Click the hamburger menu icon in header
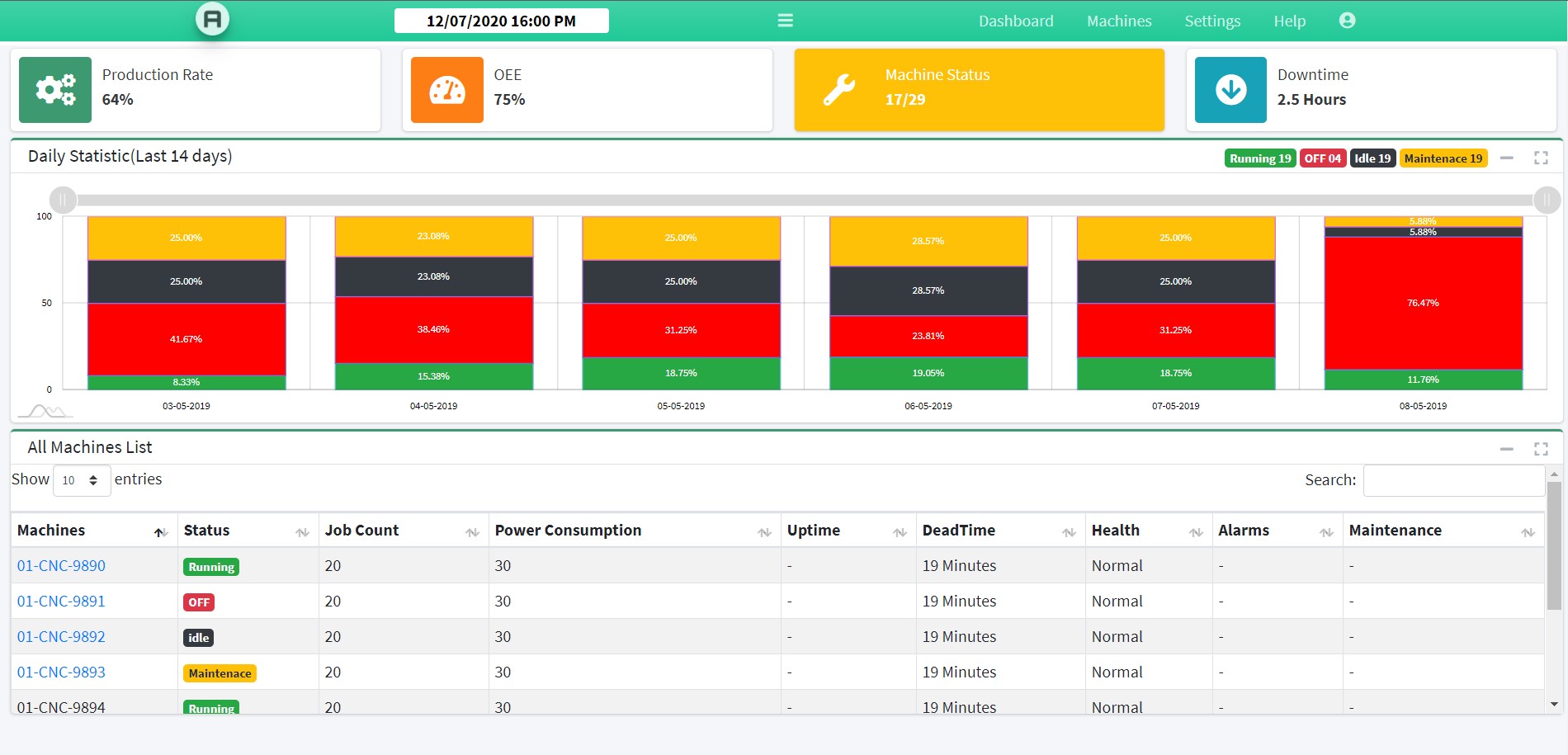 tap(785, 21)
